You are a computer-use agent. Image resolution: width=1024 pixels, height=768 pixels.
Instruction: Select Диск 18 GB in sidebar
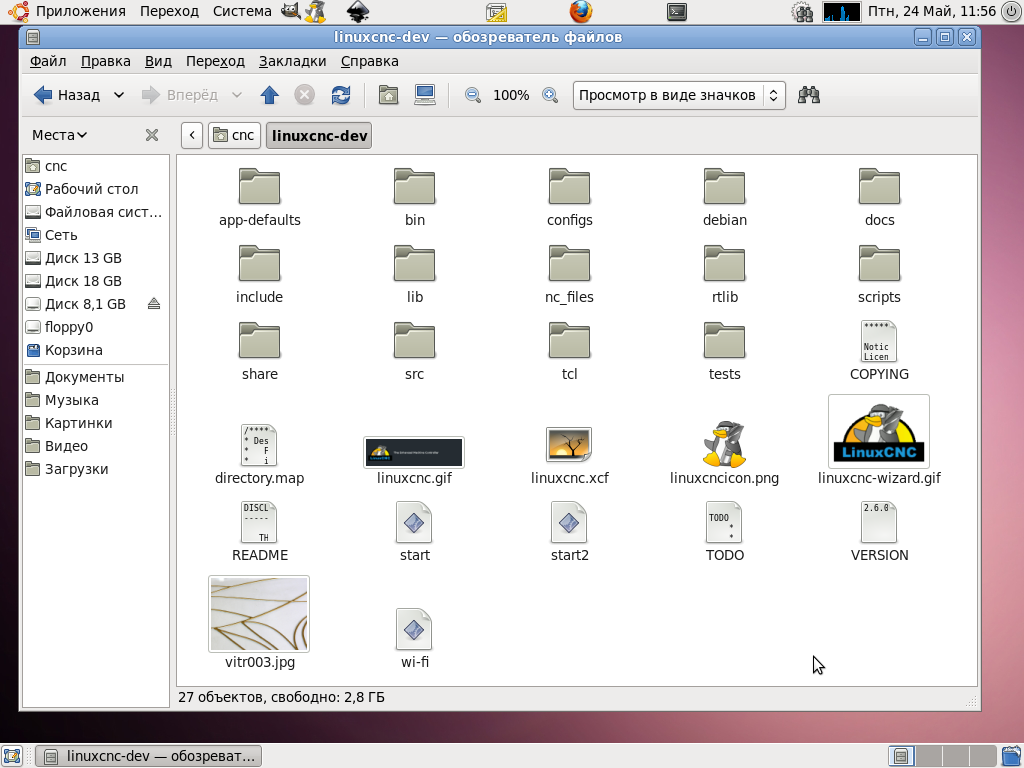pos(96,281)
